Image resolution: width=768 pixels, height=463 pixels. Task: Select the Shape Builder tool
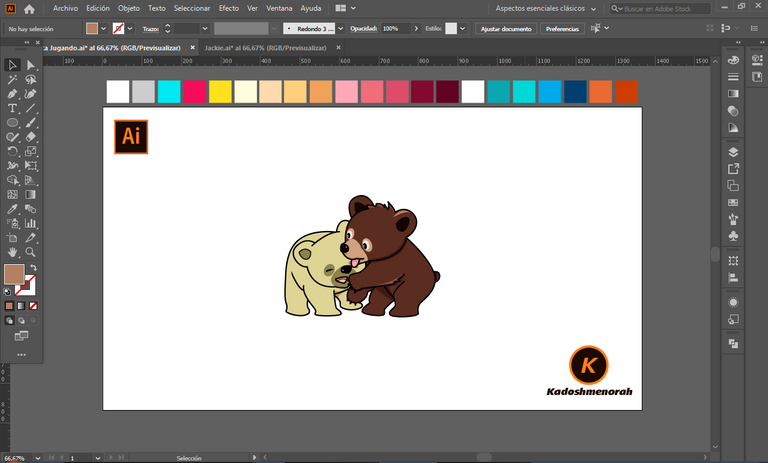tap(12, 180)
